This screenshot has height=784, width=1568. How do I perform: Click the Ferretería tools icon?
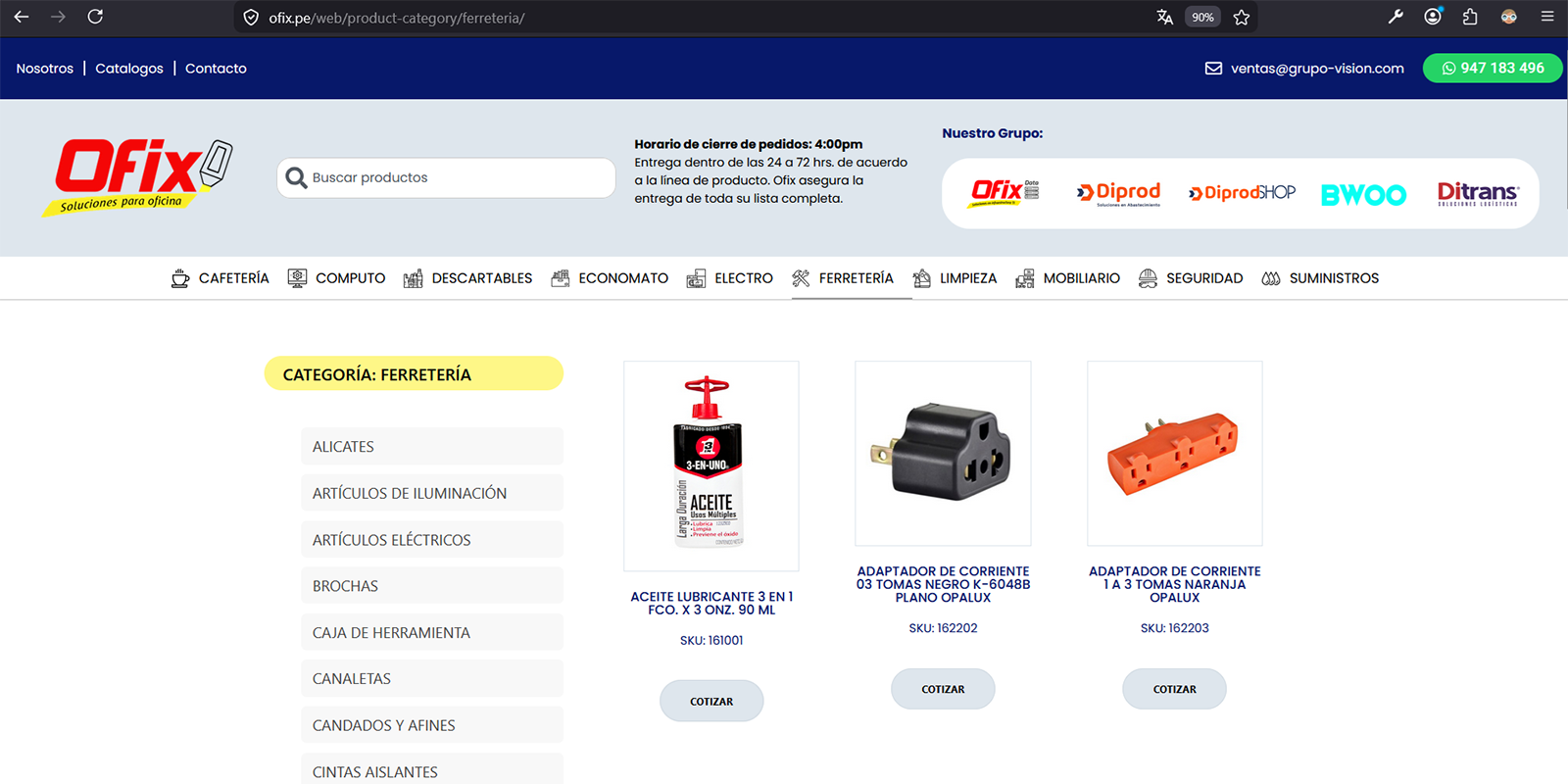click(801, 278)
